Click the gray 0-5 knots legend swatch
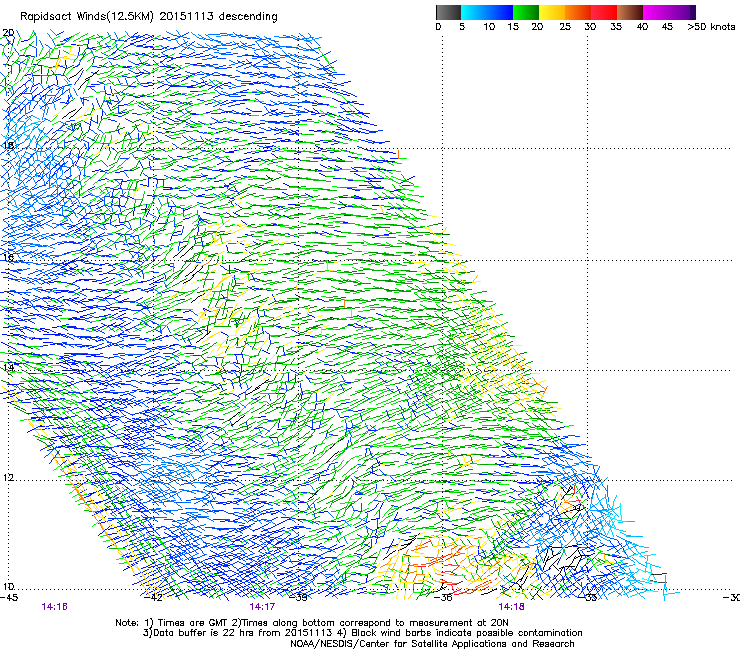 (x=448, y=12)
